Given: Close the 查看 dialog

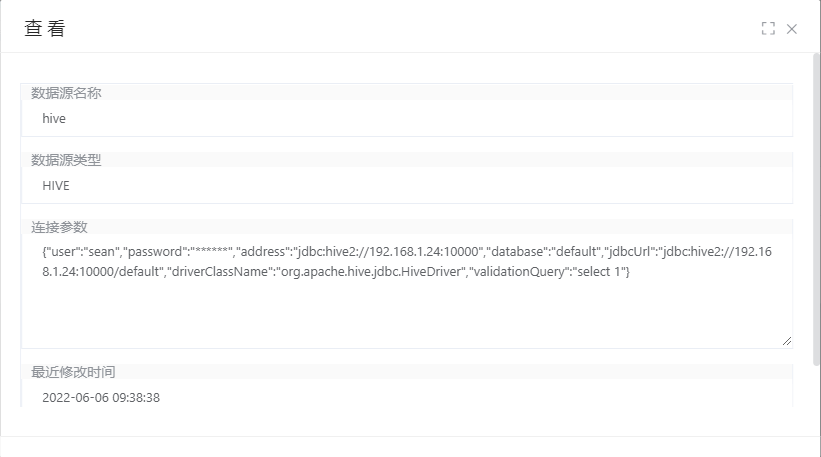Looking at the screenshot, I should coord(792,29).
